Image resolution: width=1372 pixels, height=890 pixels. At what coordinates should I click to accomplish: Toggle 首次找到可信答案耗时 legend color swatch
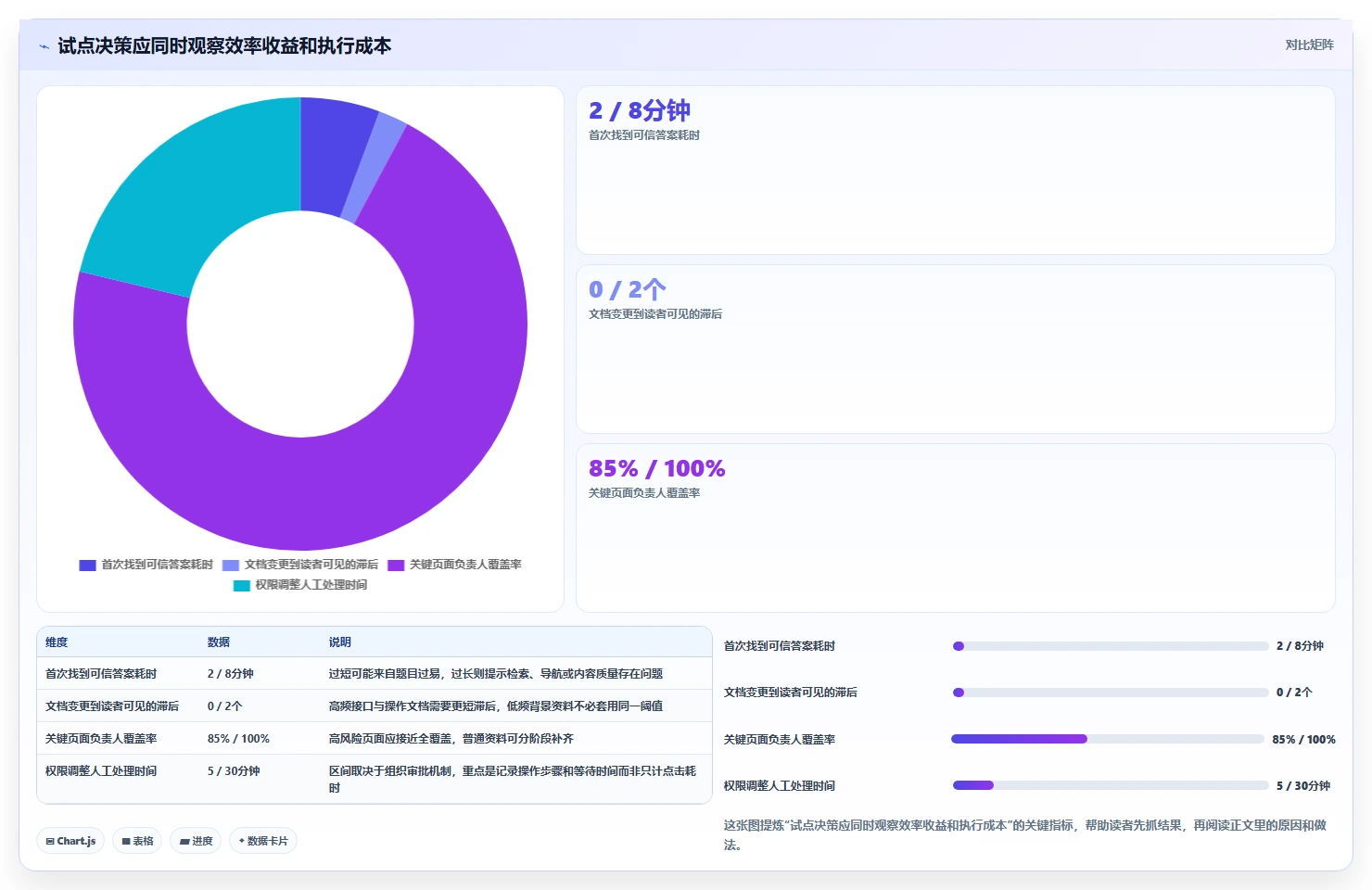click(88, 565)
